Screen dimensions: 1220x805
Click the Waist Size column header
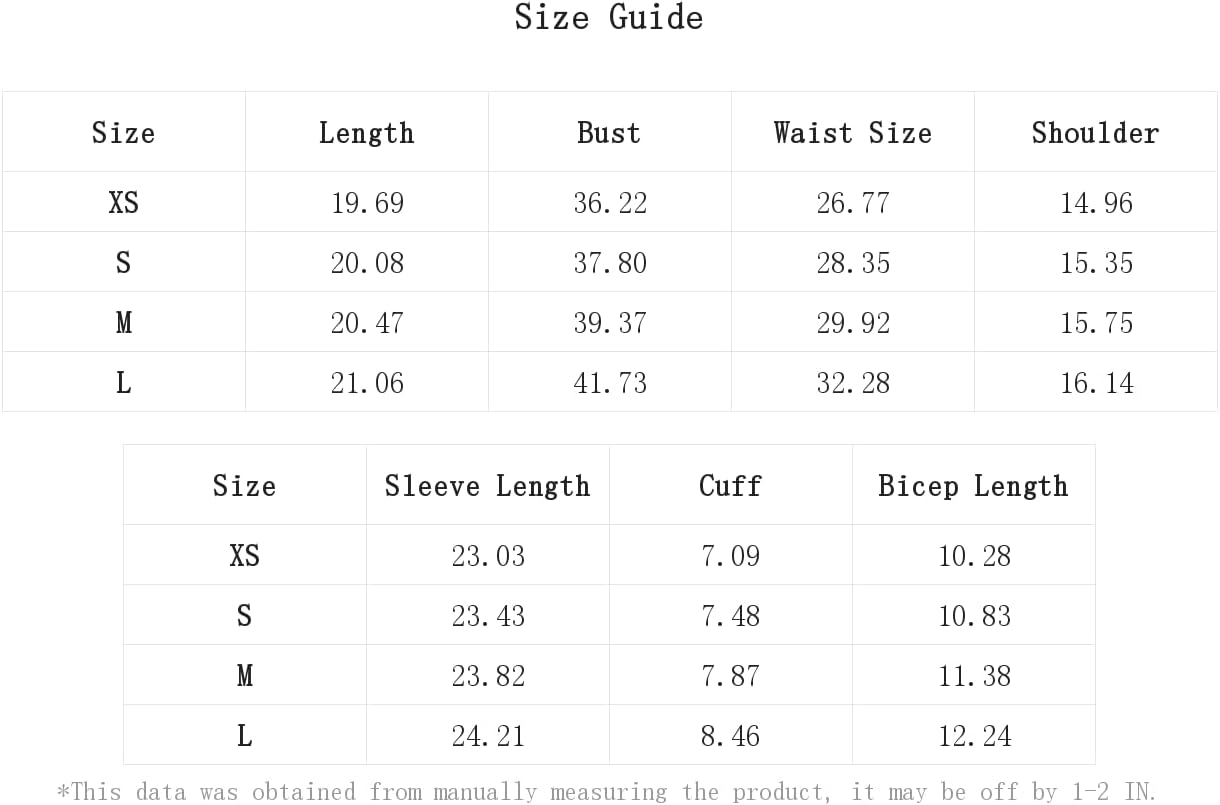tap(852, 132)
